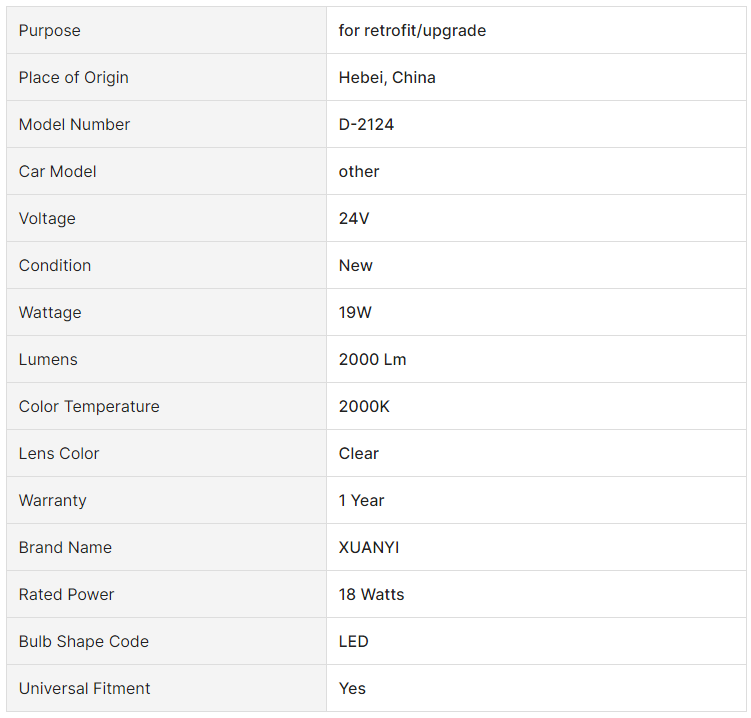Select the Warranty value 1 Year

click(x=361, y=500)
